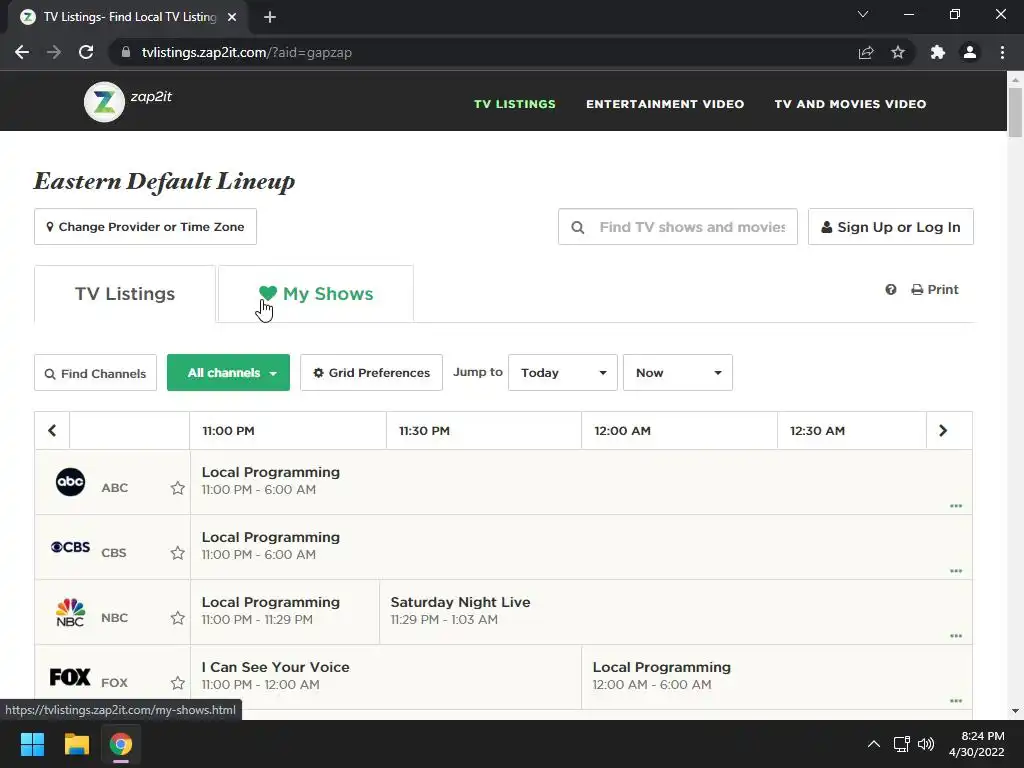Open the Chrome three-dot menu
Screen dimensions: 1024x768
(1002, 52)
